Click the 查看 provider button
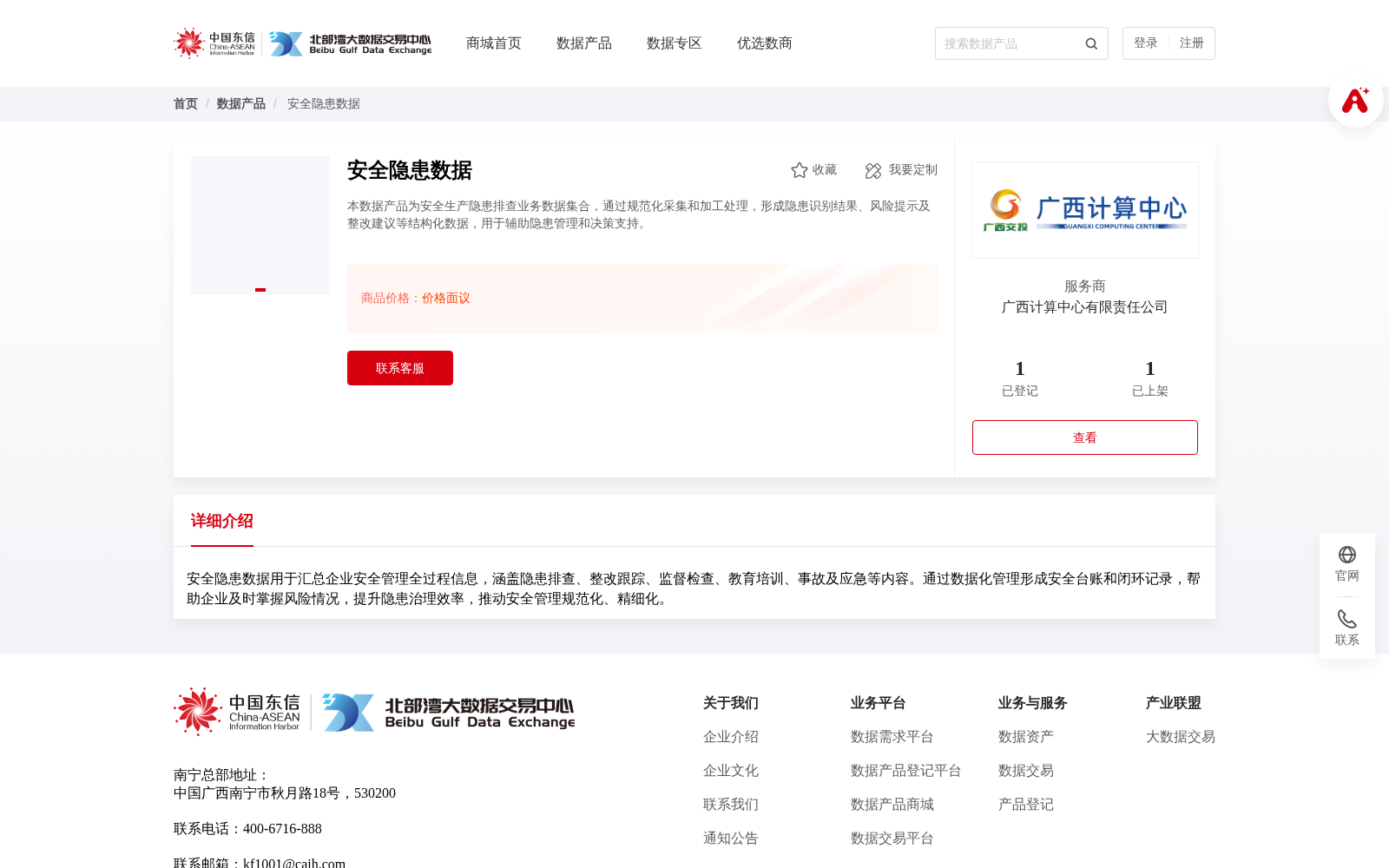The image size is (1389, 868). point(1085,437)
